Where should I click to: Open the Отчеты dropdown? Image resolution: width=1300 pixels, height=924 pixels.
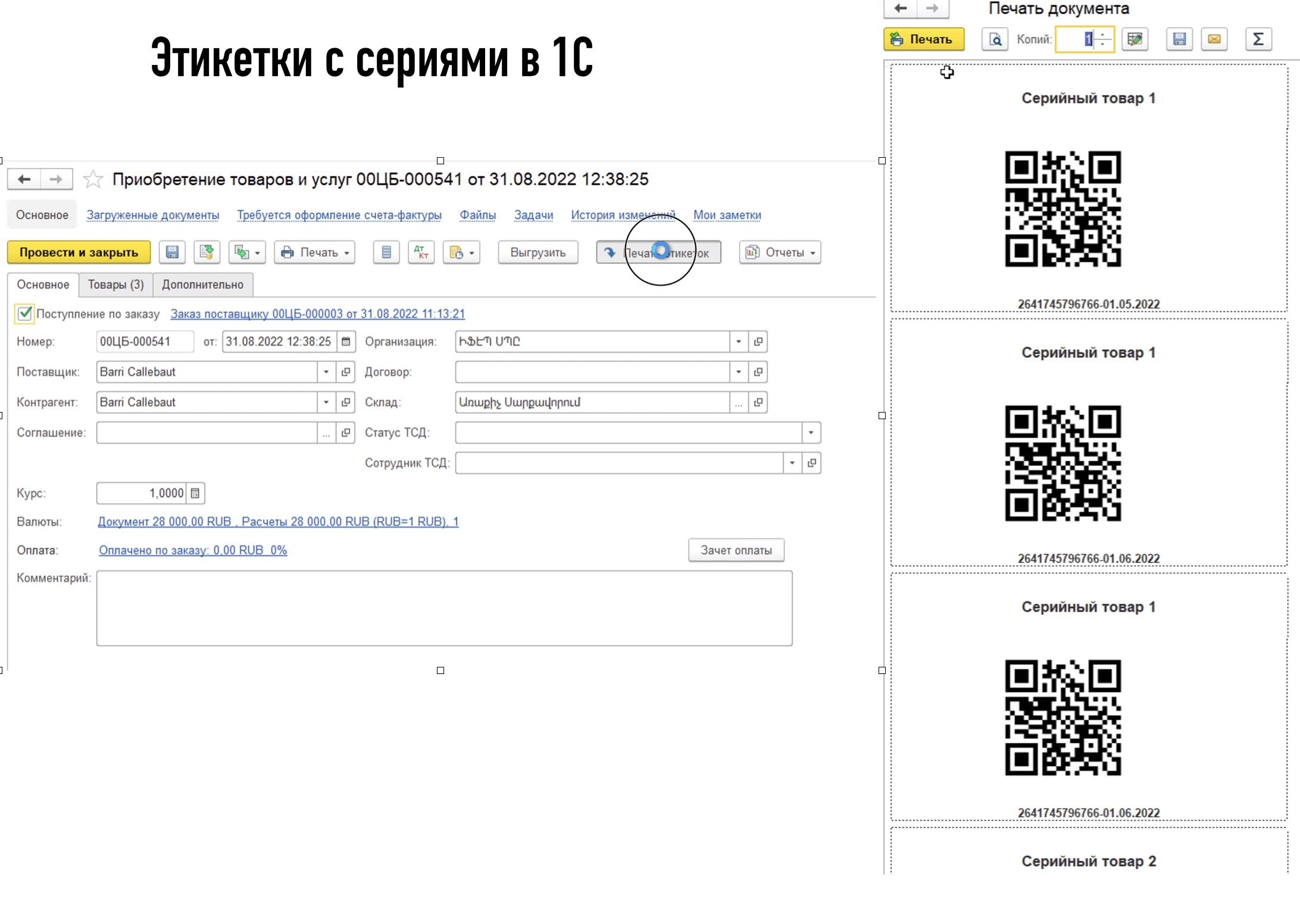(x=780, y=252)
